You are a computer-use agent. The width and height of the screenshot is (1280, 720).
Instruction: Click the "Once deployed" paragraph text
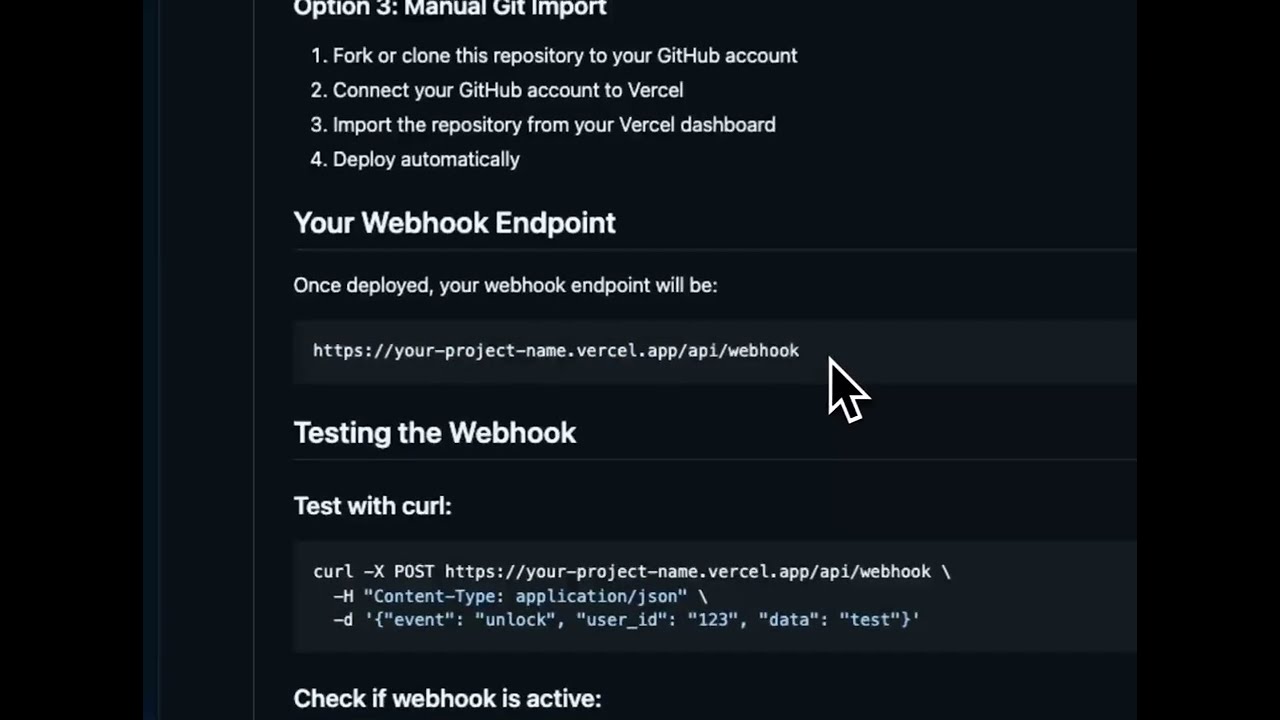click(505, 285)
